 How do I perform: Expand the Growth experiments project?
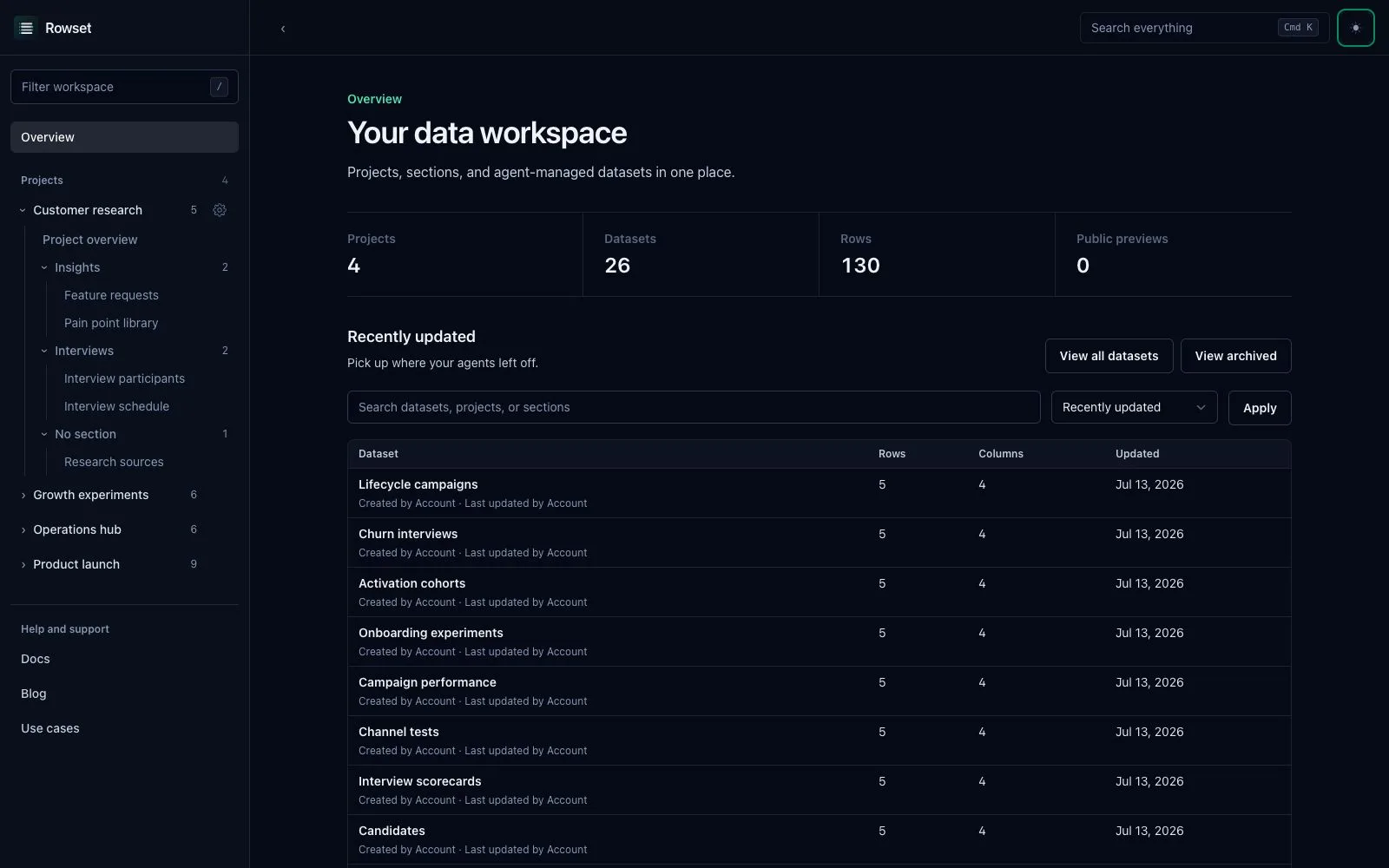coord(23,495)
